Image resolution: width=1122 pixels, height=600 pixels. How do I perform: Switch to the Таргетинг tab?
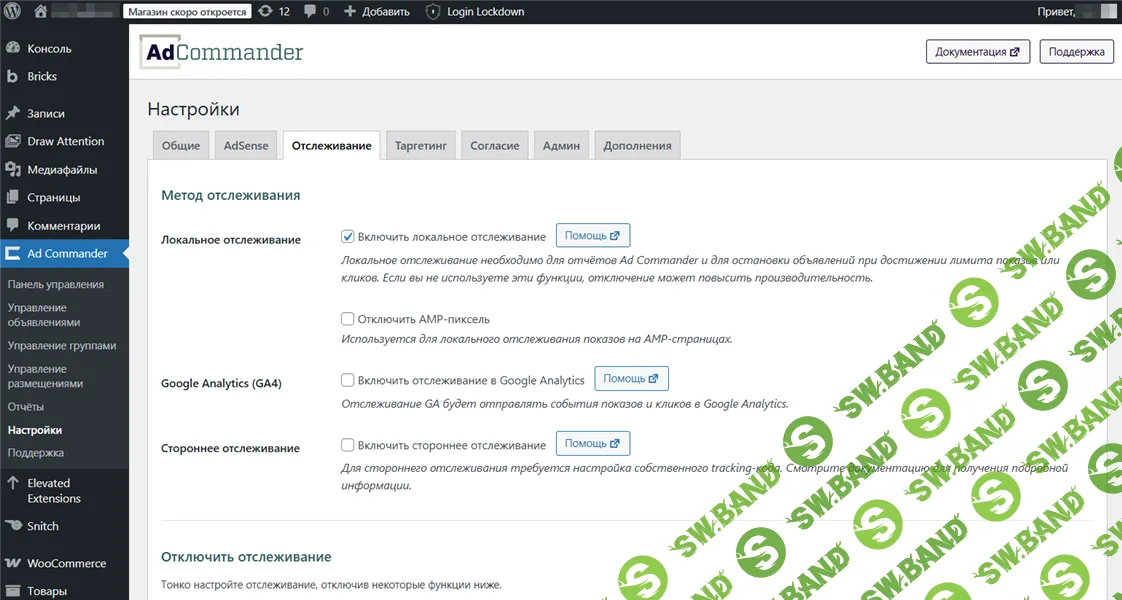[x=425, y=146]
